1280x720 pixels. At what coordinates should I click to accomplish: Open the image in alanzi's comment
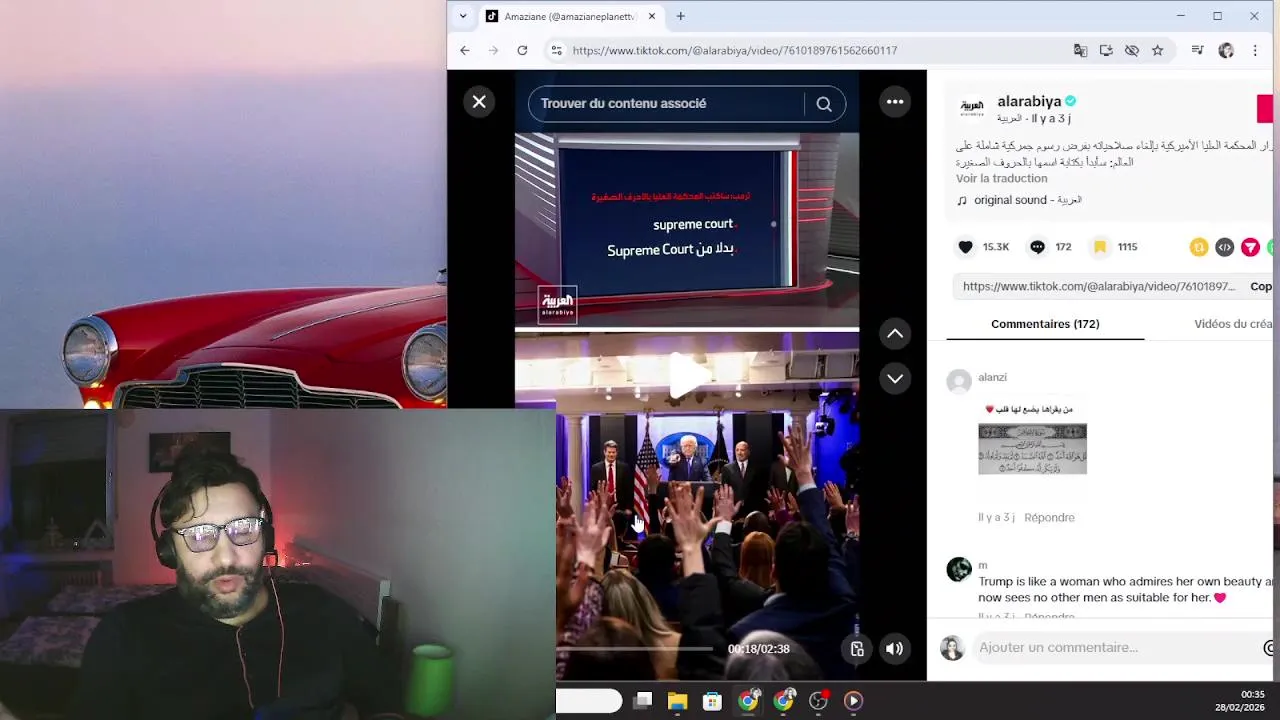(x=1032, y=449)
